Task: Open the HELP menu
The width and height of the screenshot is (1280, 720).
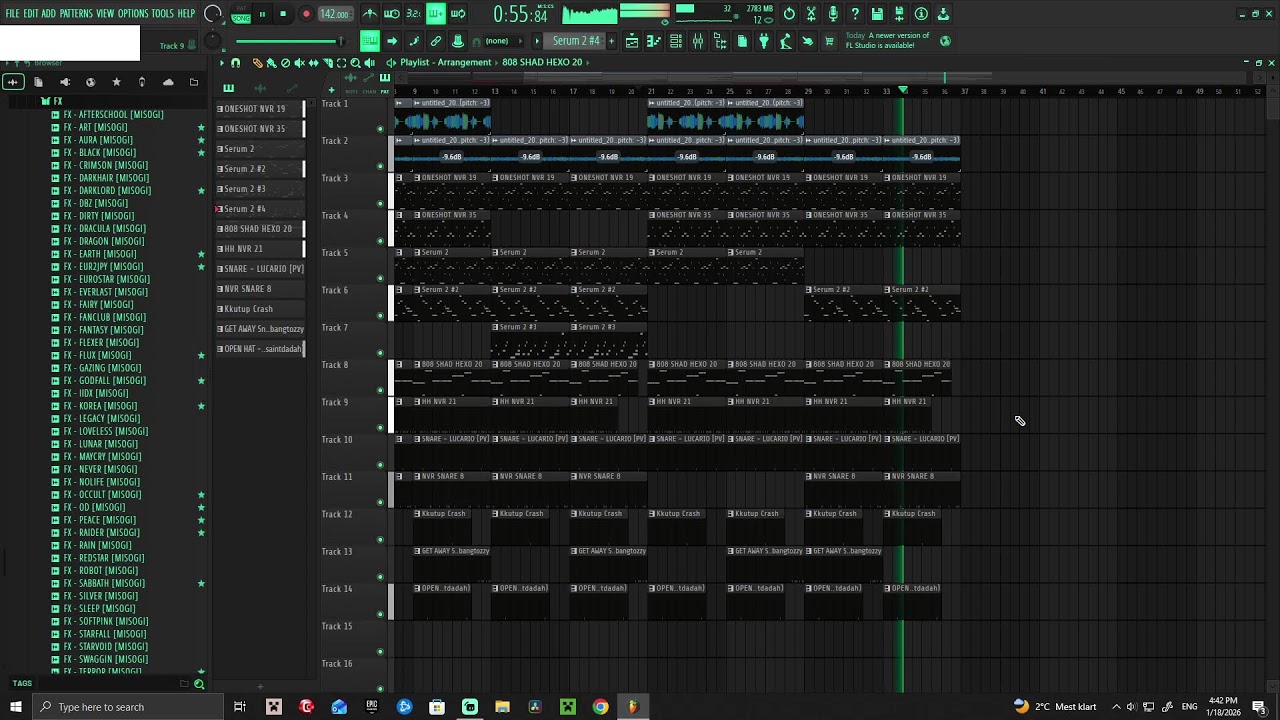Action: 186,14
